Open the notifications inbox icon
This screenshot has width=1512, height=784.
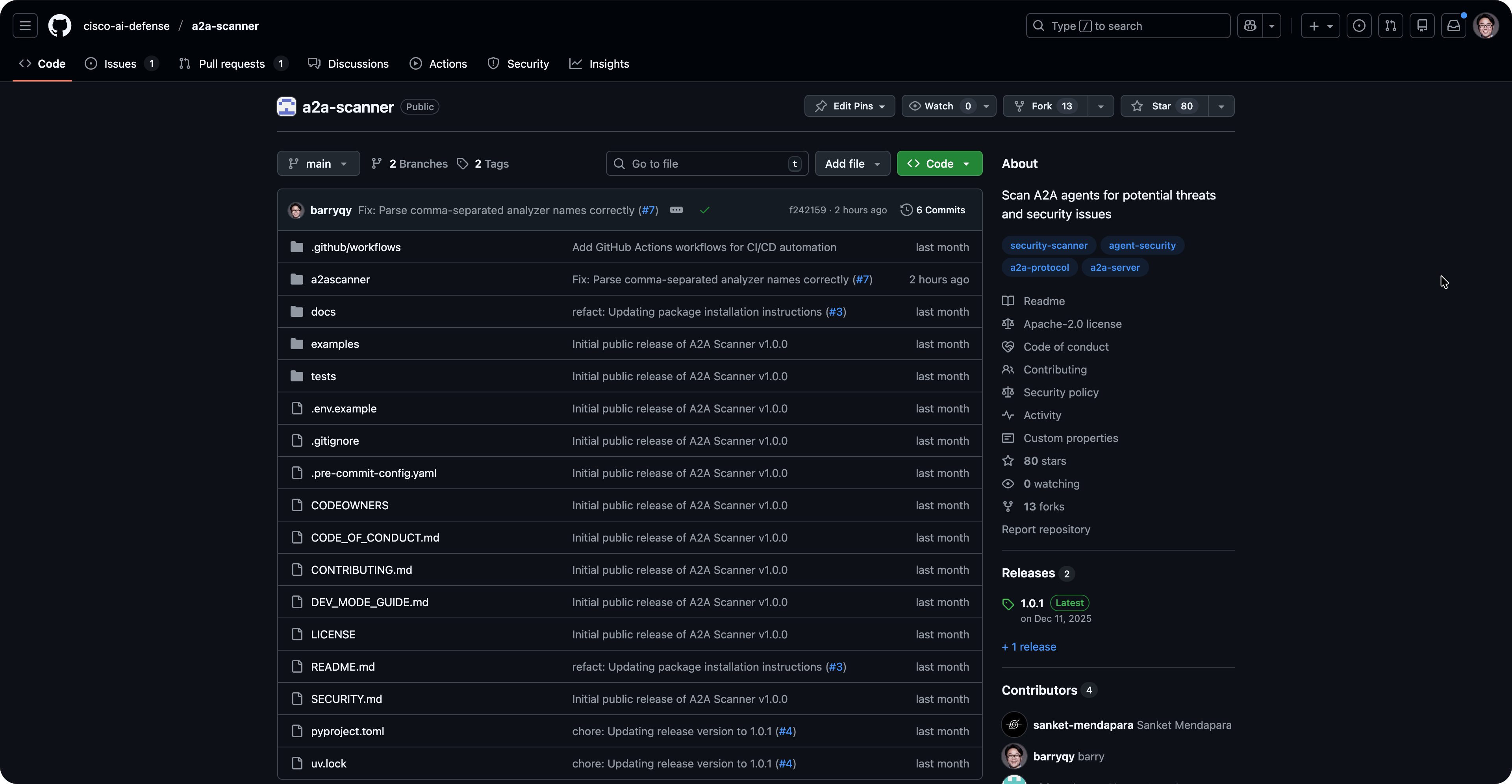(1453, 26)
